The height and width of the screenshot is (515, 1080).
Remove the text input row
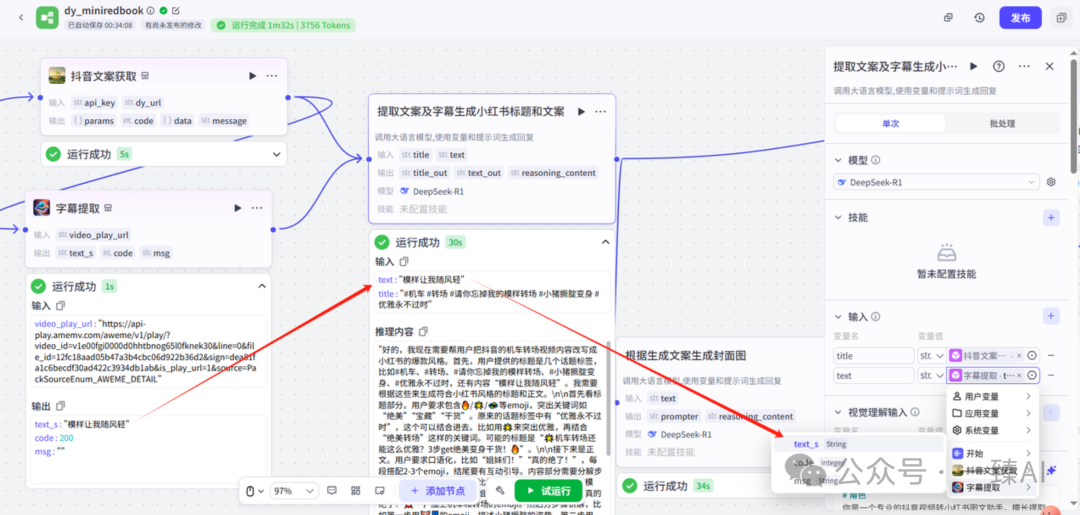tap(1052, 376)
